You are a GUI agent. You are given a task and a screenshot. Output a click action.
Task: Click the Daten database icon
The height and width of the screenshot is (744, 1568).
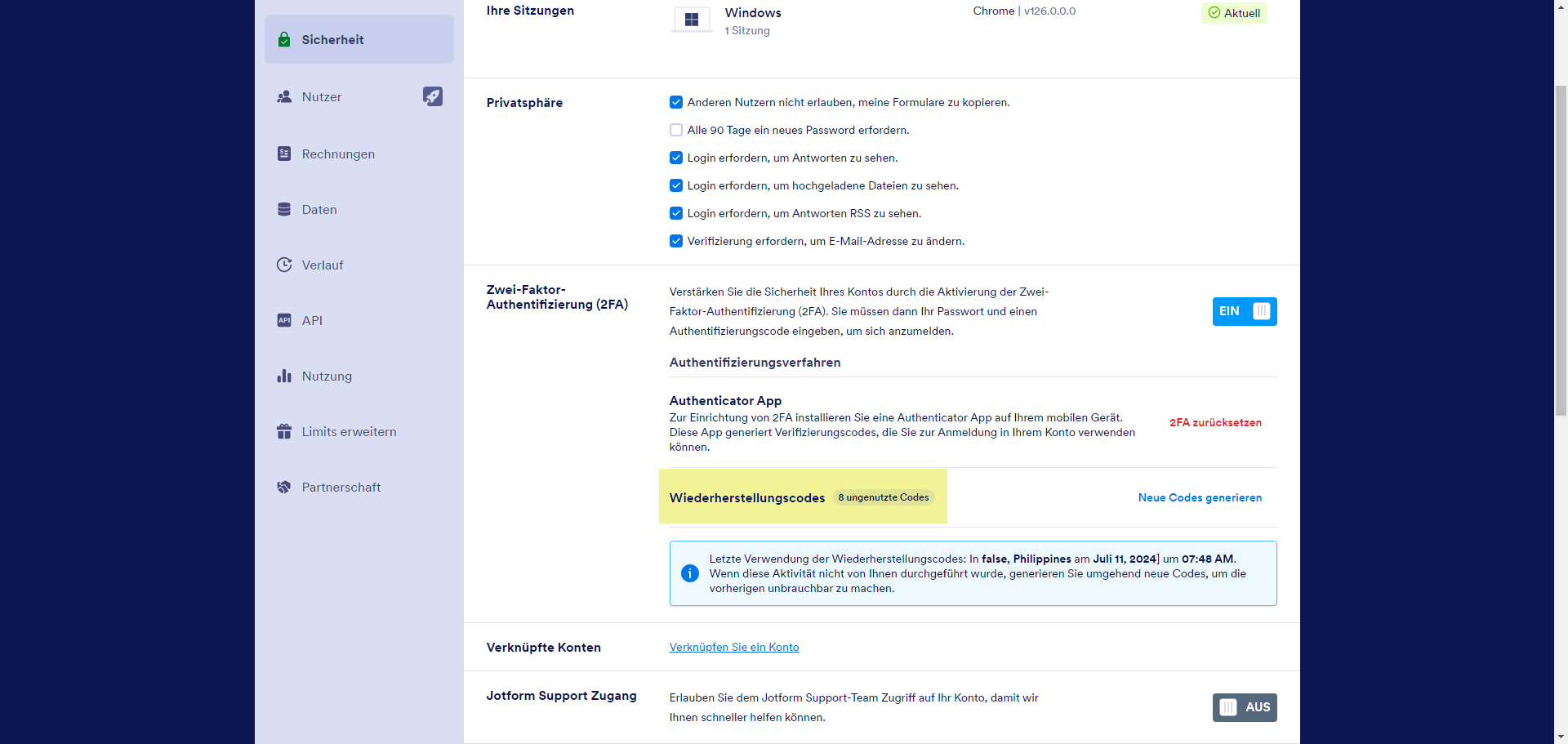[x=284, y=209]
